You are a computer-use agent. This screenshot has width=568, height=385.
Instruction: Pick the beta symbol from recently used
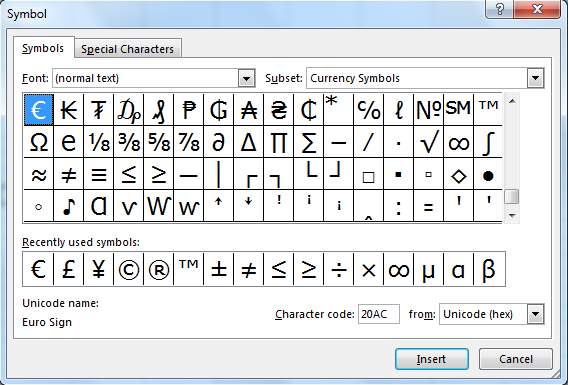[489, 269]
